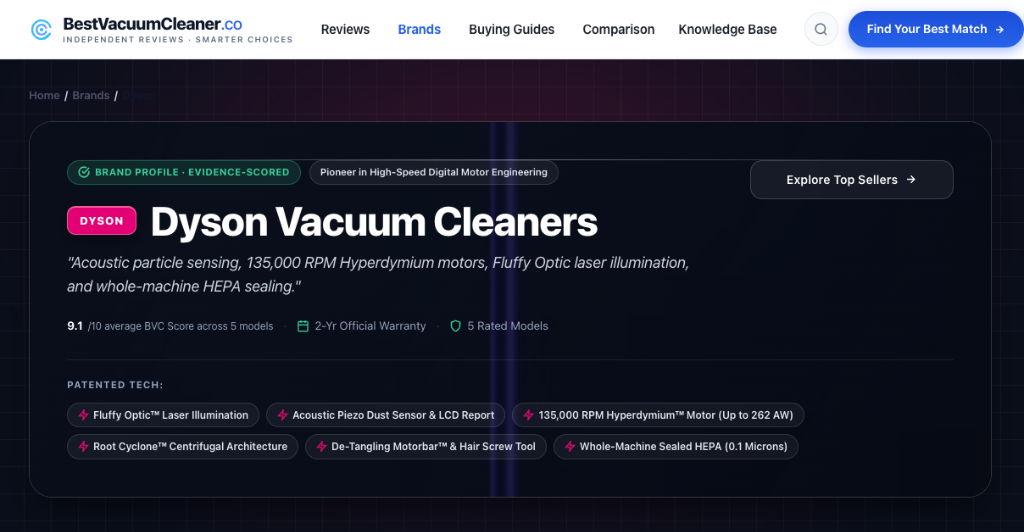This screenshot has width=1024, height=532.
Task: Click the Brand Profile Evidence-Scored badge
Action: (184, 172)
